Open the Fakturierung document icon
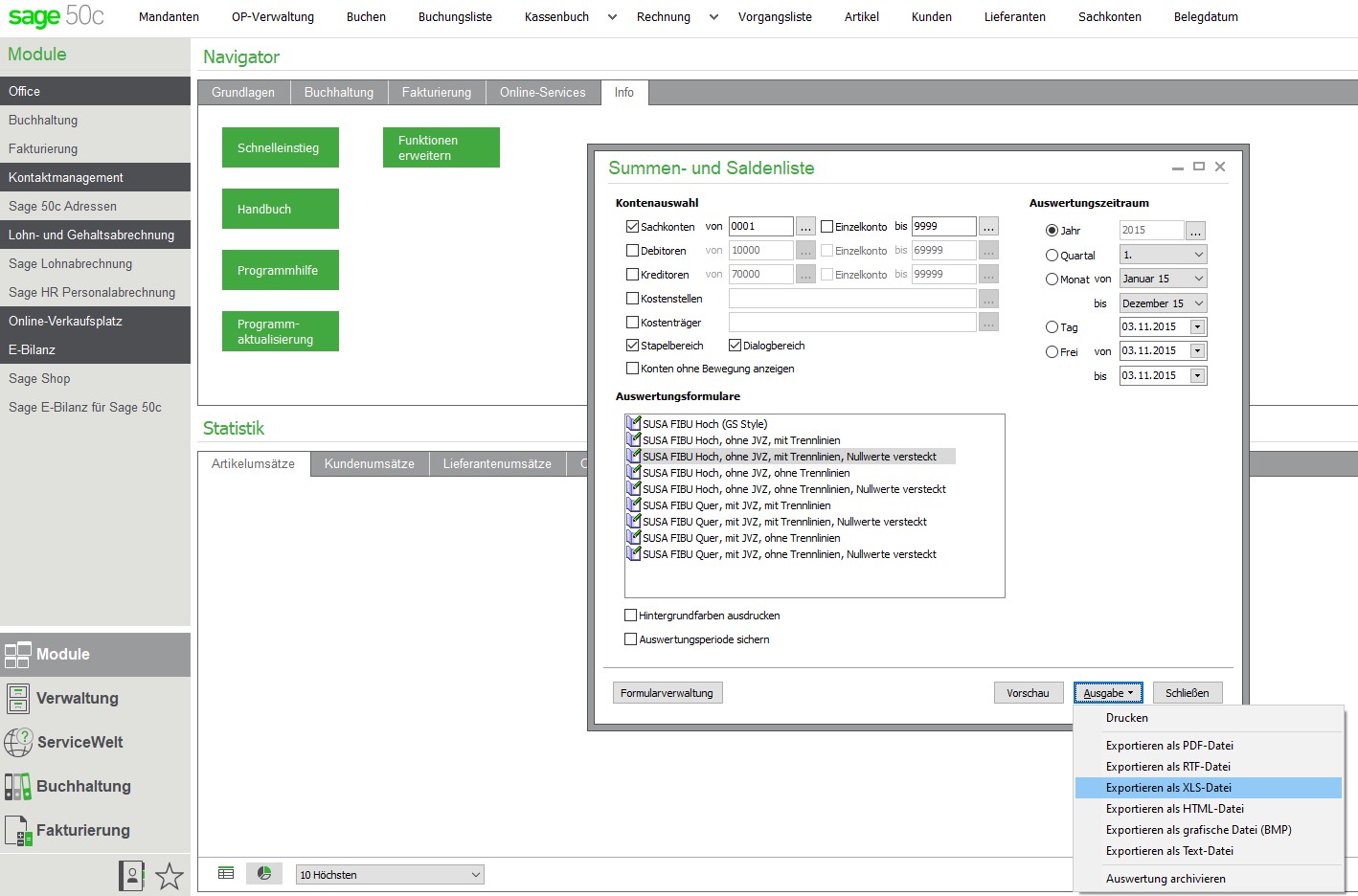Image resolution: width=1358 pixels, height=896 pixels. [18, 831]
